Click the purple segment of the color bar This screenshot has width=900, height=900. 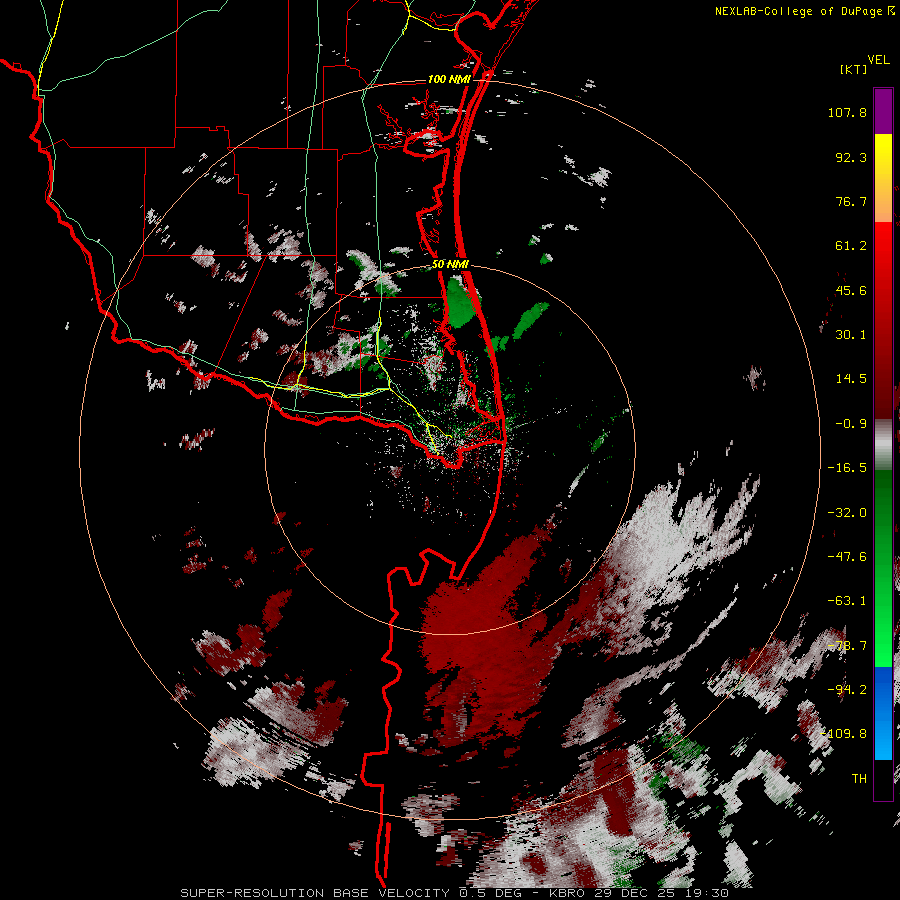(883, 111)
